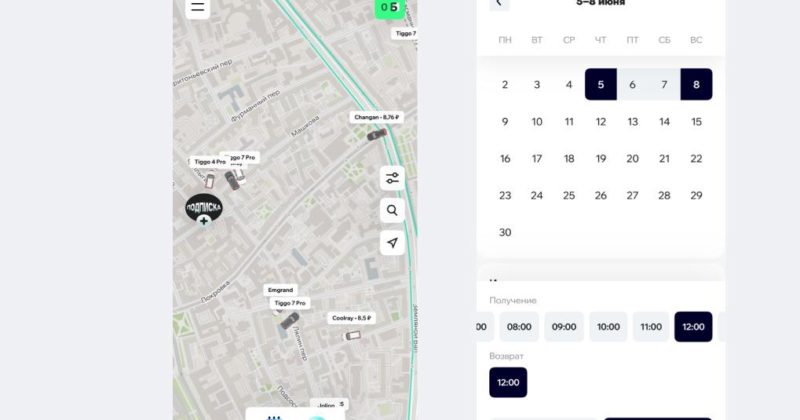Choose 10:00 pickup time
Viewport: 800px width, 420px height.
[608, 327]
